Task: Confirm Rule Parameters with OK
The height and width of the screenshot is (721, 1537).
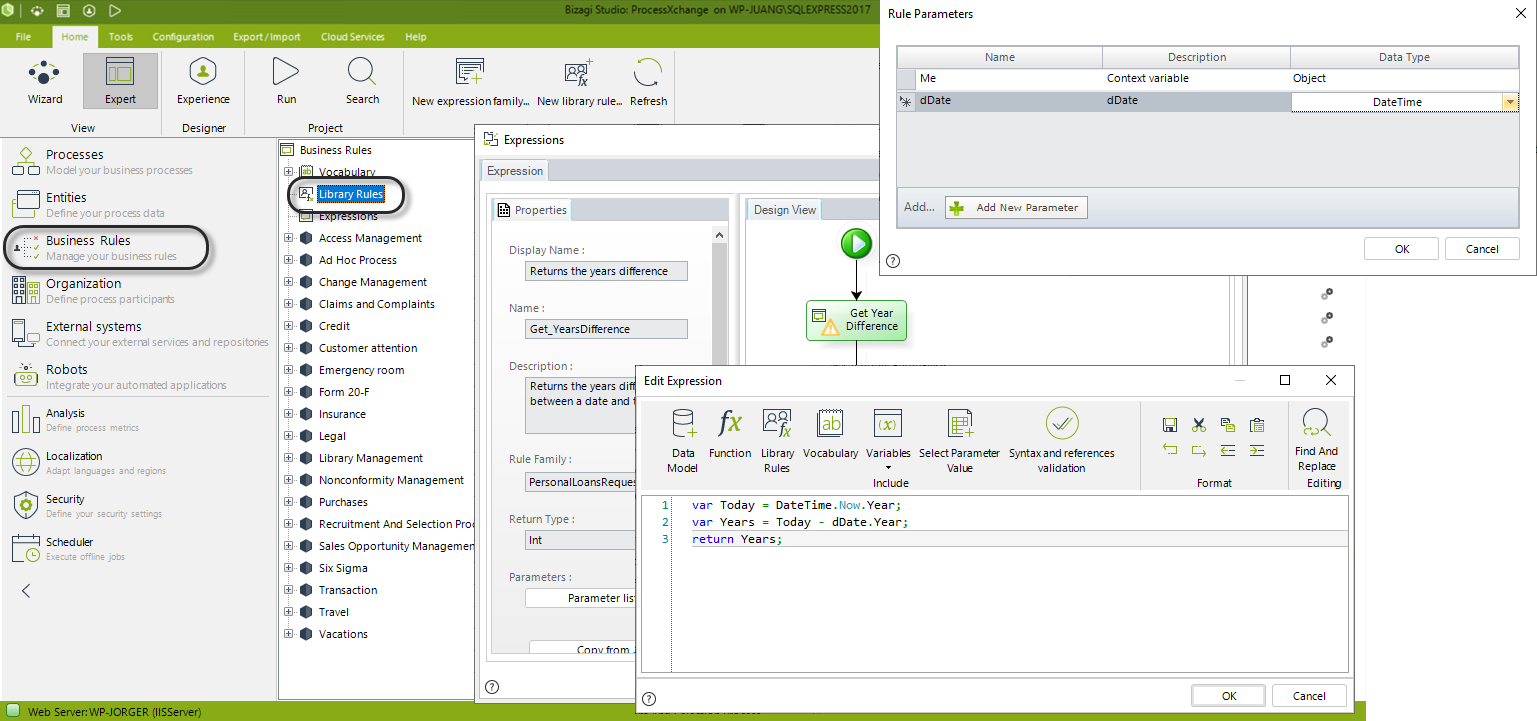Action: [x=1401, y=249]
